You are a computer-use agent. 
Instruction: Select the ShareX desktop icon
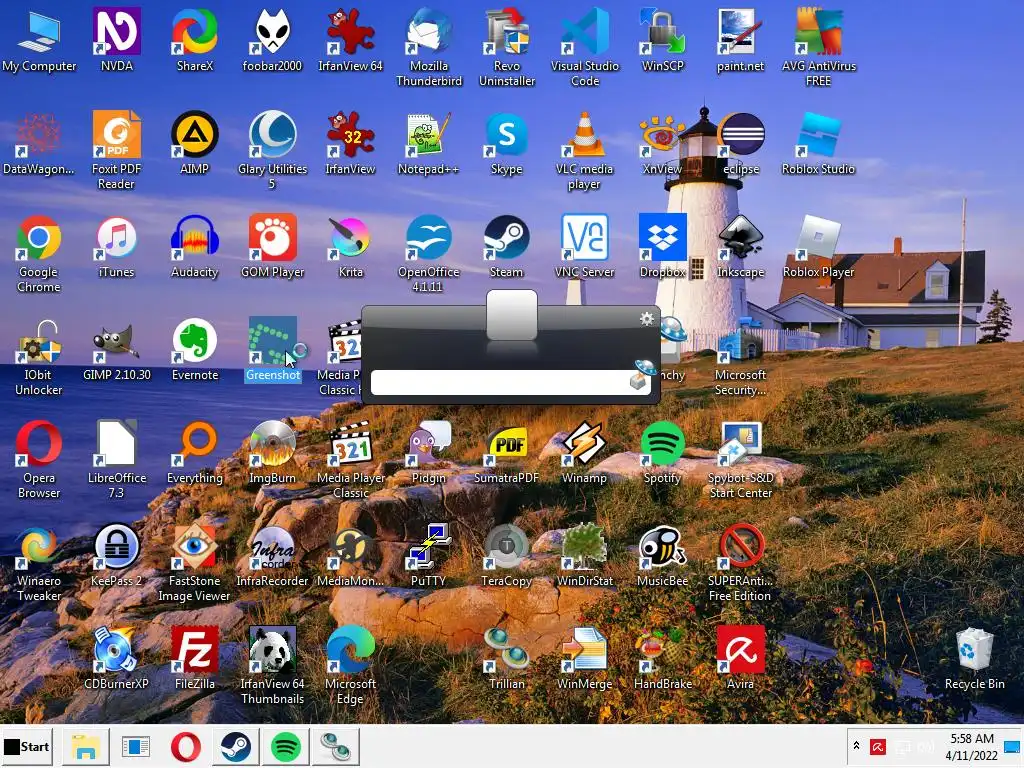tap(195, 39)
